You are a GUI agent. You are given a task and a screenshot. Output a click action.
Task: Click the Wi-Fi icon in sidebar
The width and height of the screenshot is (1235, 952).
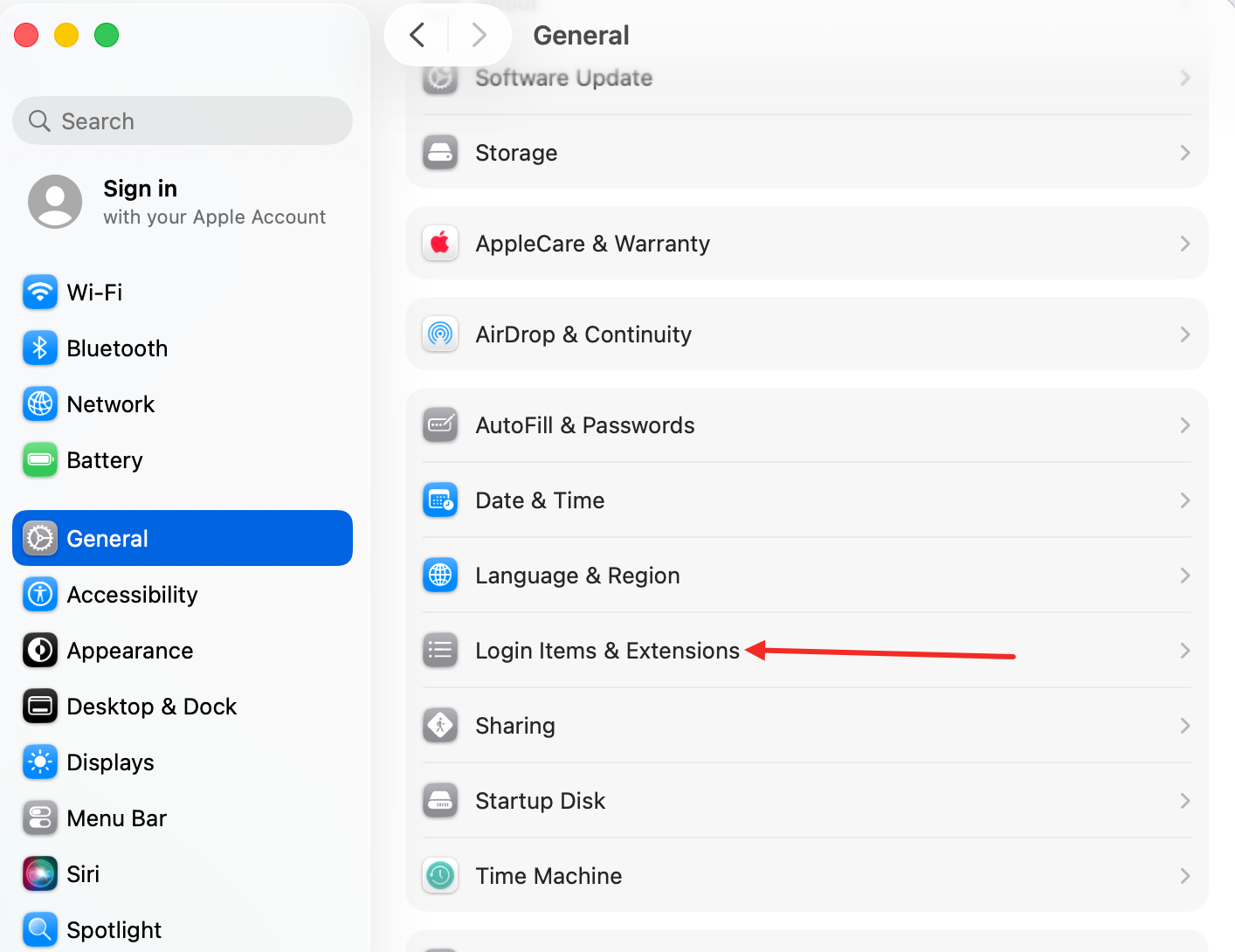click(x=40, y=293)
